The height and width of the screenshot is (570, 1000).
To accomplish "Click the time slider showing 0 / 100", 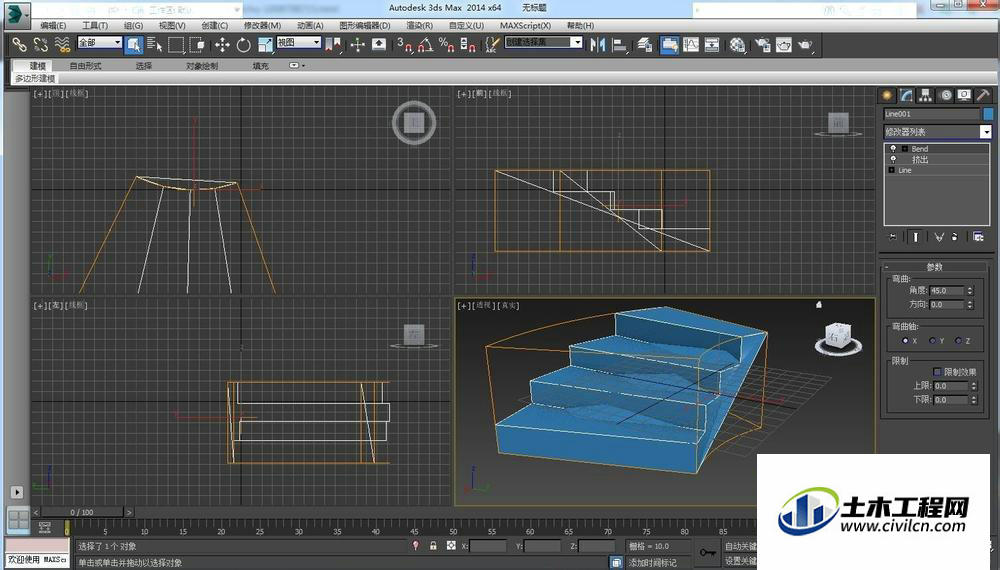I will tap(82, 512).
